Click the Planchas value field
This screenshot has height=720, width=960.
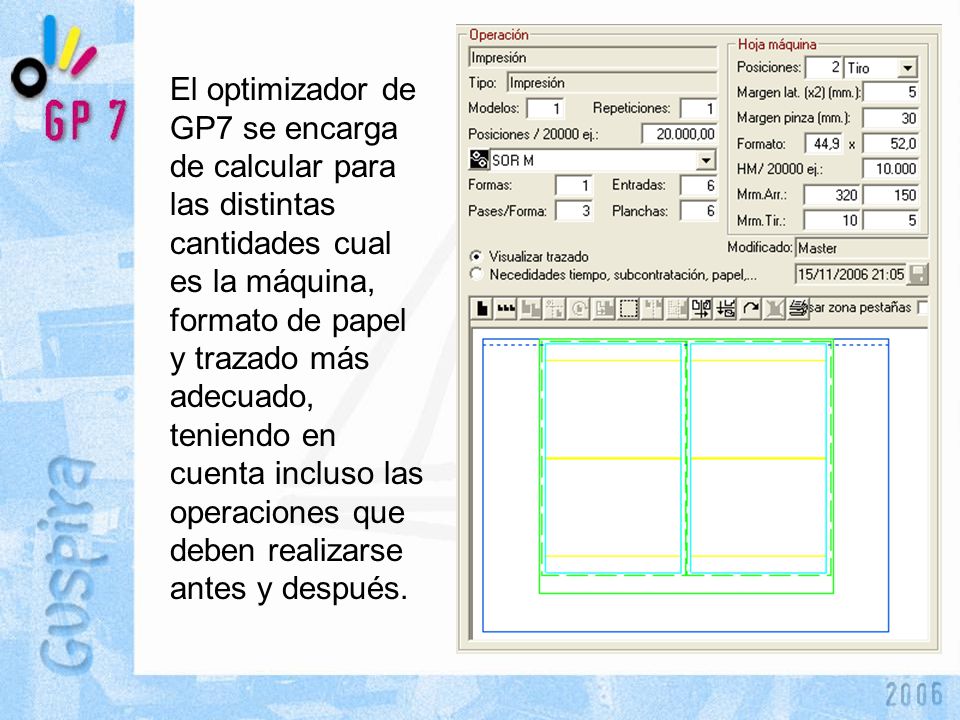pos(699,211)
